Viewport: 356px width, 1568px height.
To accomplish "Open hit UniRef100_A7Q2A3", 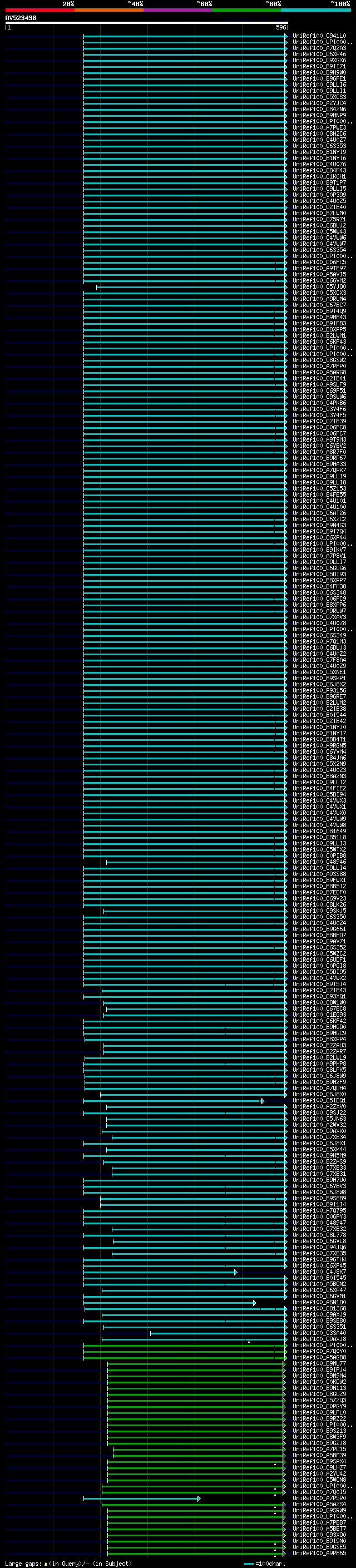I will tap(319, 48).
